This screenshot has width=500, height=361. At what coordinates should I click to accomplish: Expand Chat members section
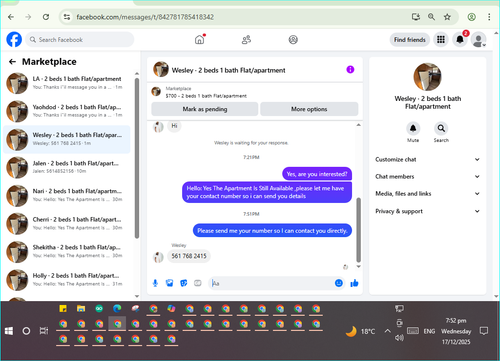[x=428, y=177]
